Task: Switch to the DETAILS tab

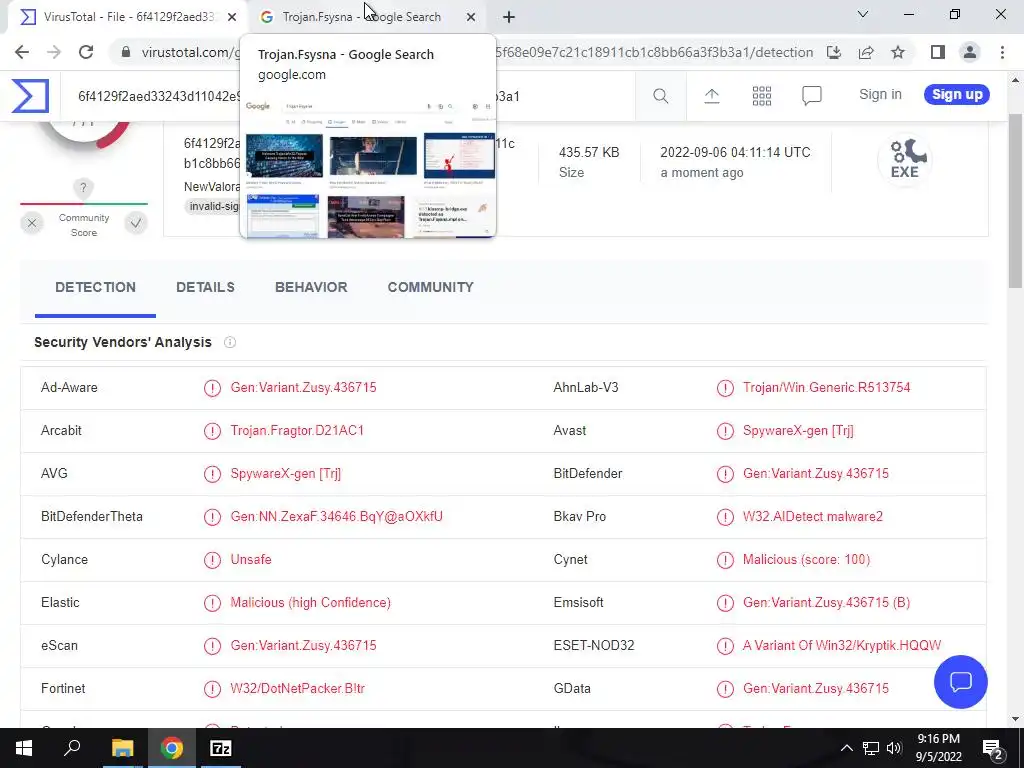Action: [x=205, y=287]
